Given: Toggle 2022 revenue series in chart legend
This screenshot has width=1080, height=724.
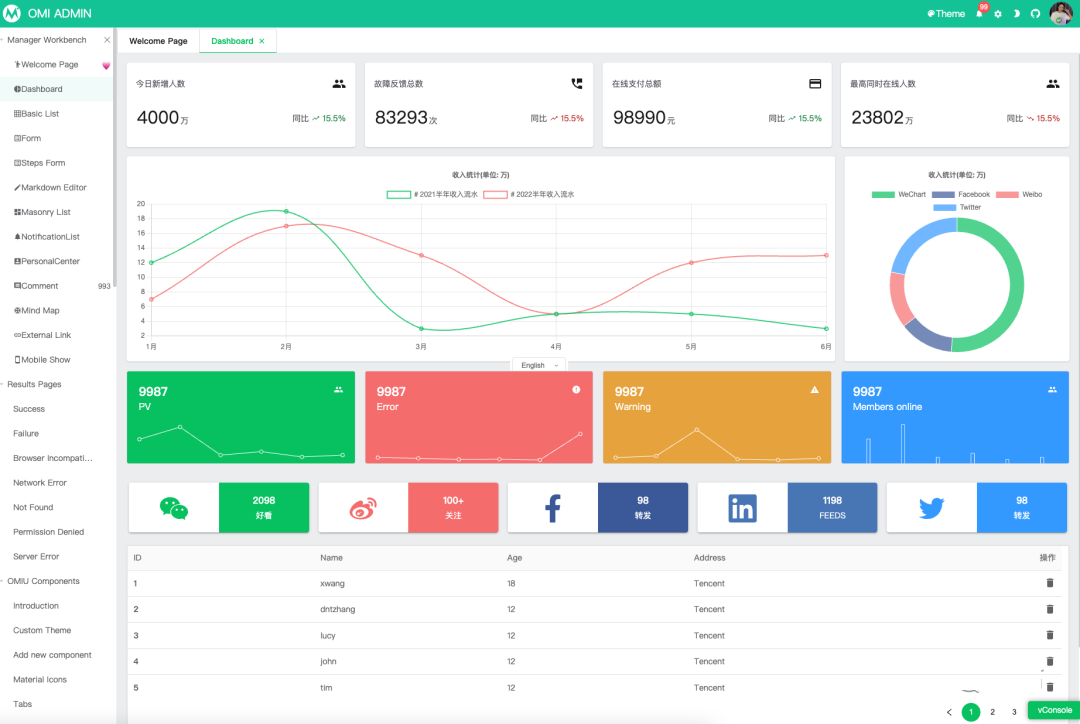Looking at the screenshot, I should point(529,194).
